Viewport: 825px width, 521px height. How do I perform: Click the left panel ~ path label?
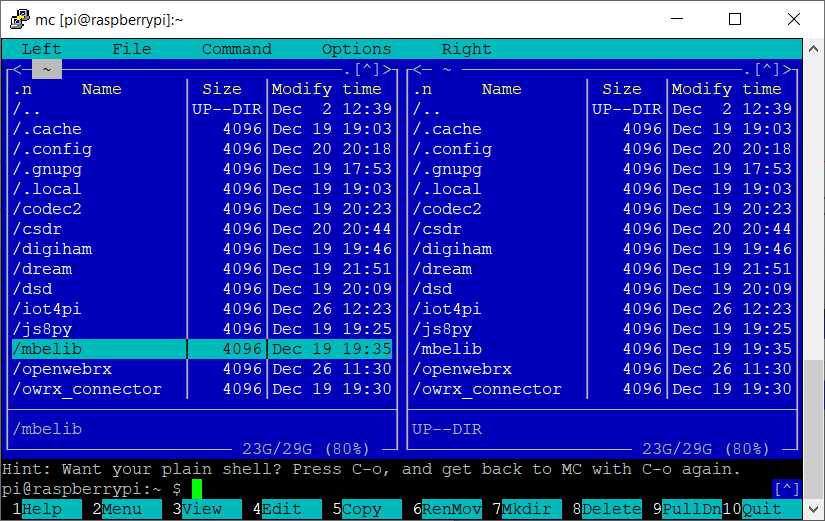pos(47,69)
